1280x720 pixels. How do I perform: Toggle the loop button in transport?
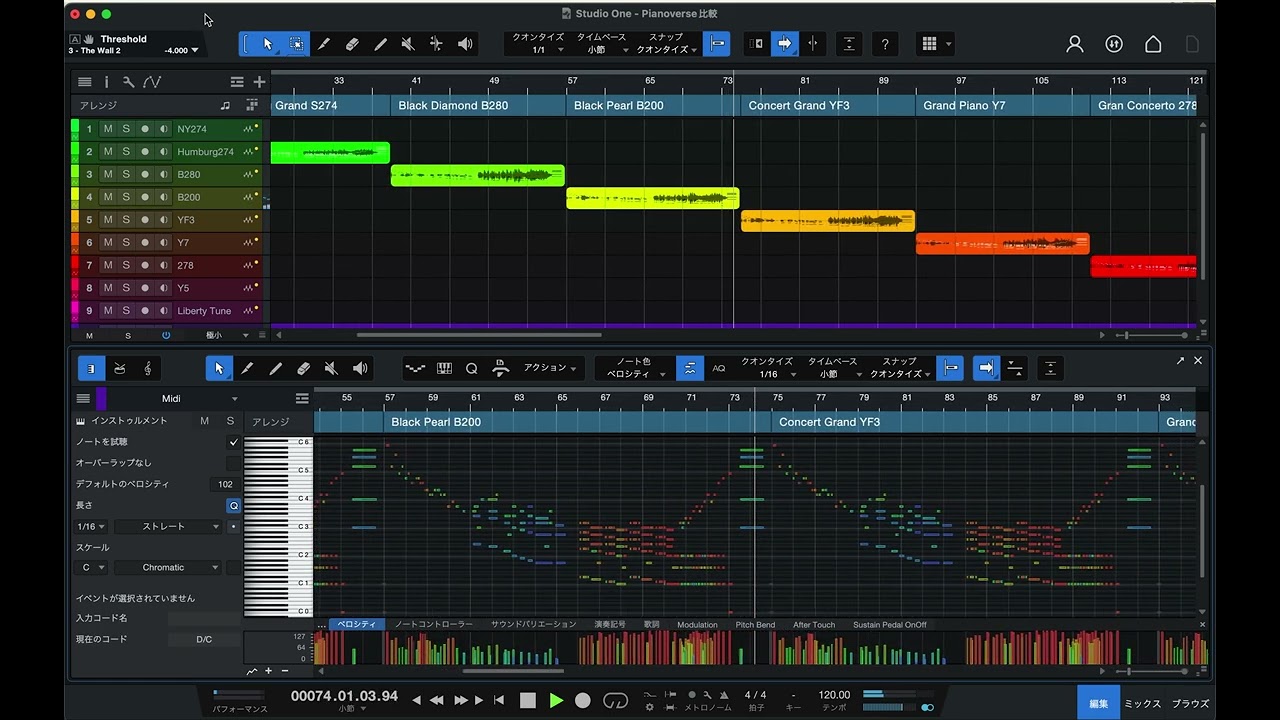tap(616, 701)
